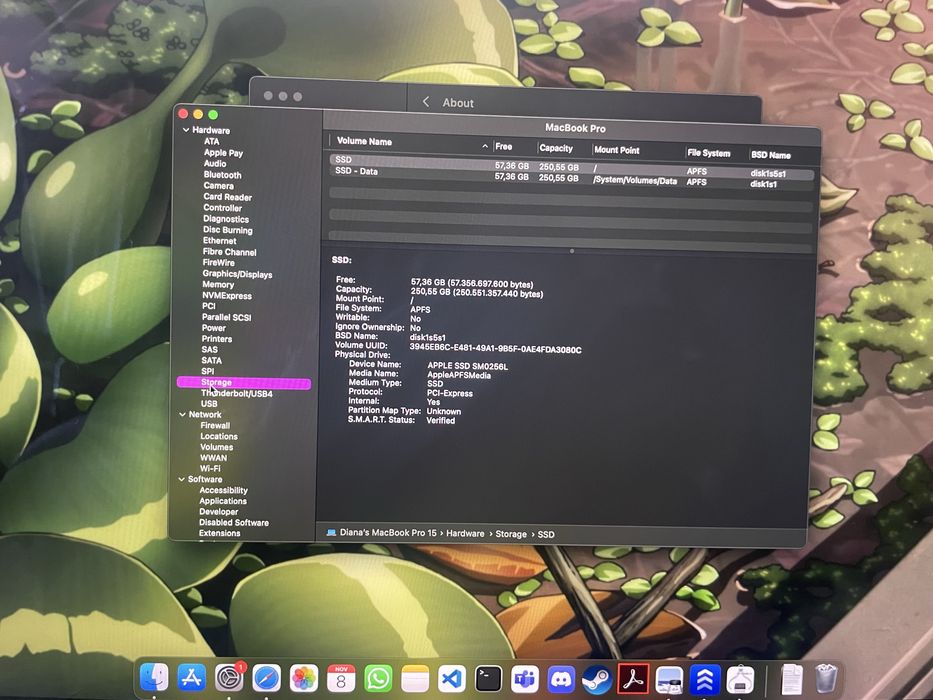Select Ethernet in the sidebar

pyautogui.click(x=220, y=240)
